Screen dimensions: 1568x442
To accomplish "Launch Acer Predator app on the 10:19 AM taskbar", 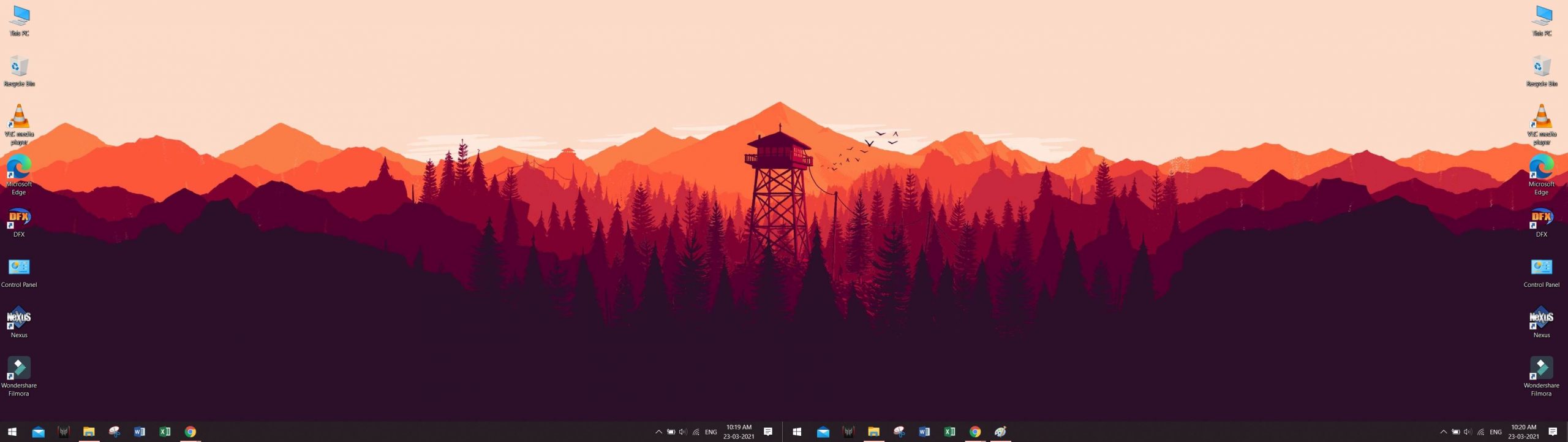I will coord(64,432).
